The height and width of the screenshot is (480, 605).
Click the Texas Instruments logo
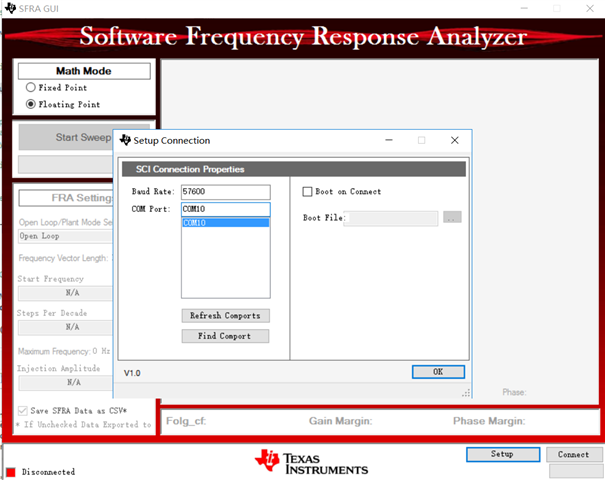click(x=311, y=462)
